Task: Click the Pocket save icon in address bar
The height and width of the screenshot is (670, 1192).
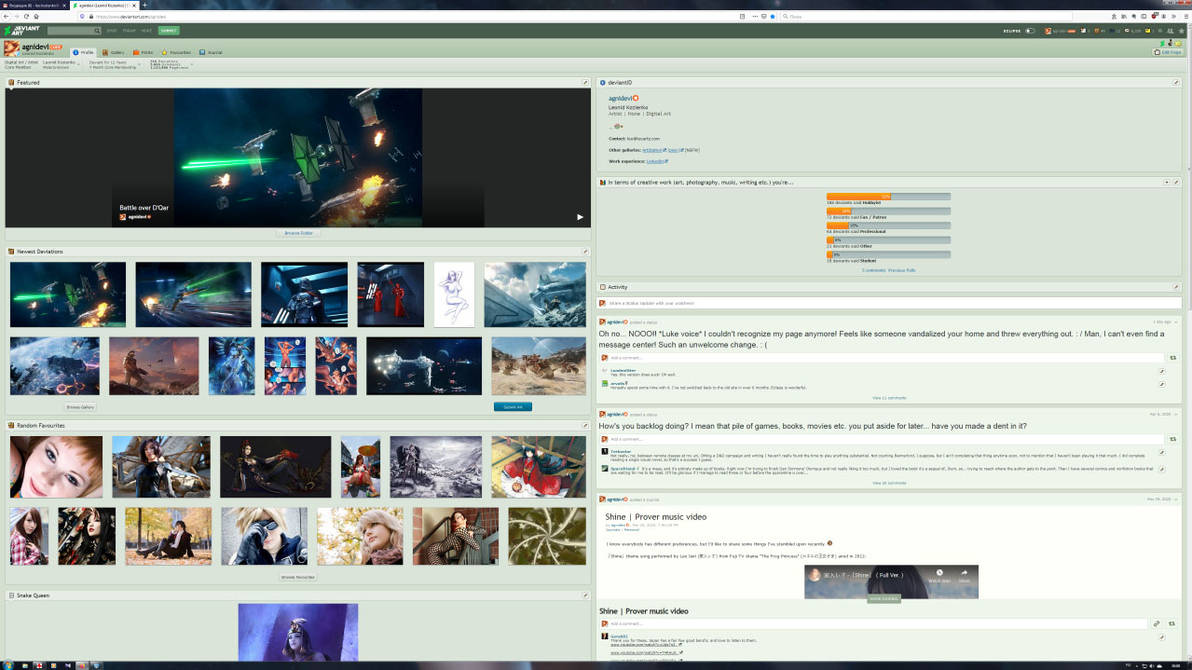Action: click(x=764, y=16)
